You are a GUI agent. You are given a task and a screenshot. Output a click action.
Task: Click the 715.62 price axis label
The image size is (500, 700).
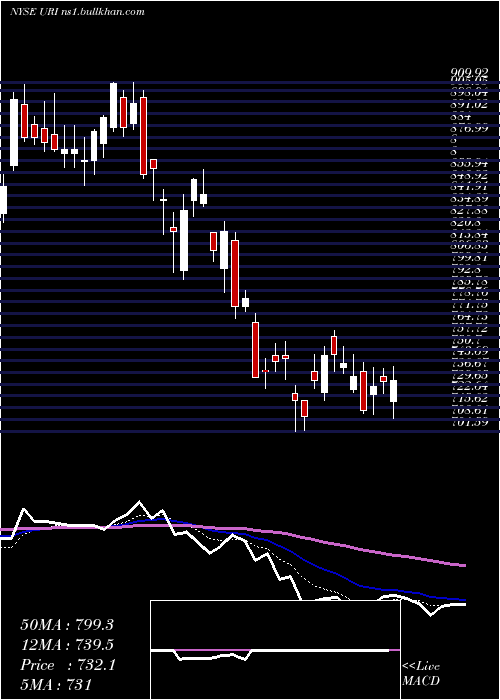[x=469, y=399]
